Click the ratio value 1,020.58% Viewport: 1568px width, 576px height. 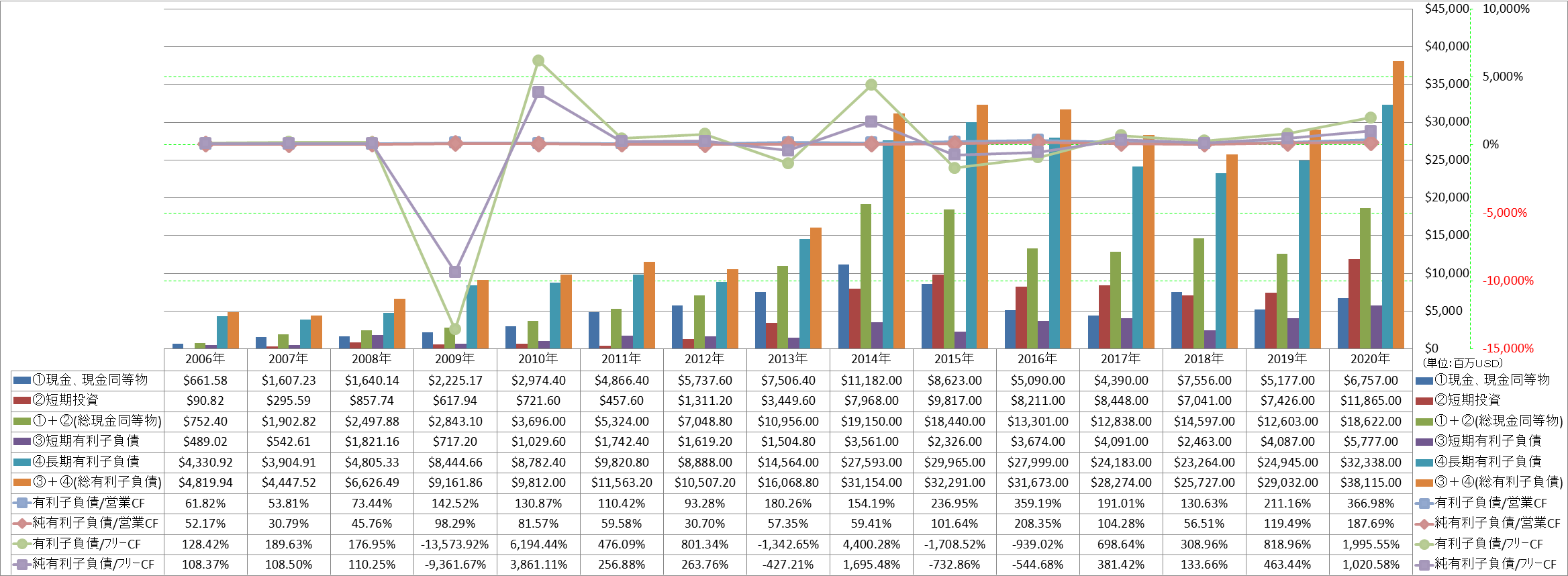click(x=1371, y=565)
